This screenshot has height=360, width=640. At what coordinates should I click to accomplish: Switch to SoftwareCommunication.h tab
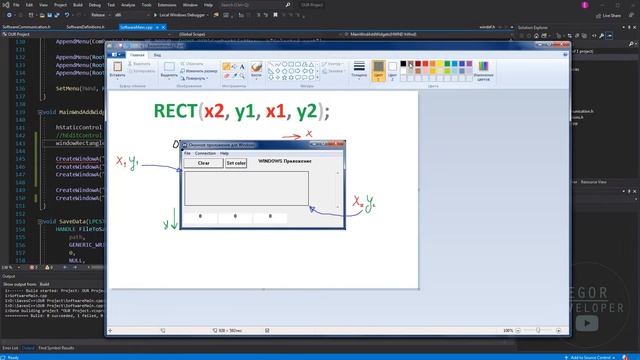[27, 27]
